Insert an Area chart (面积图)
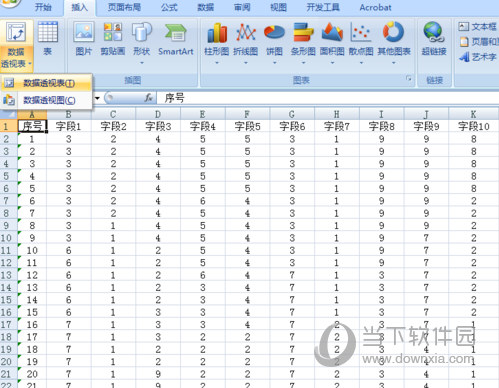The image size is (499, 388). tap(332, 38)
